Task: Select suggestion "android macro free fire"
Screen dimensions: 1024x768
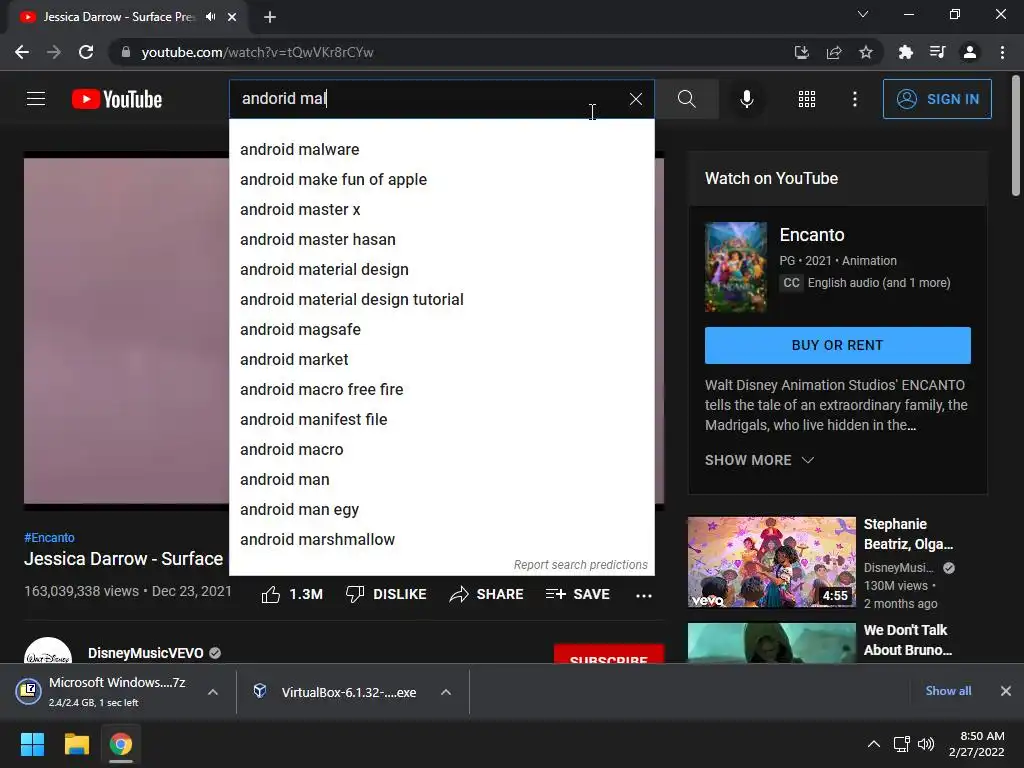Action: tap(441, 390)
